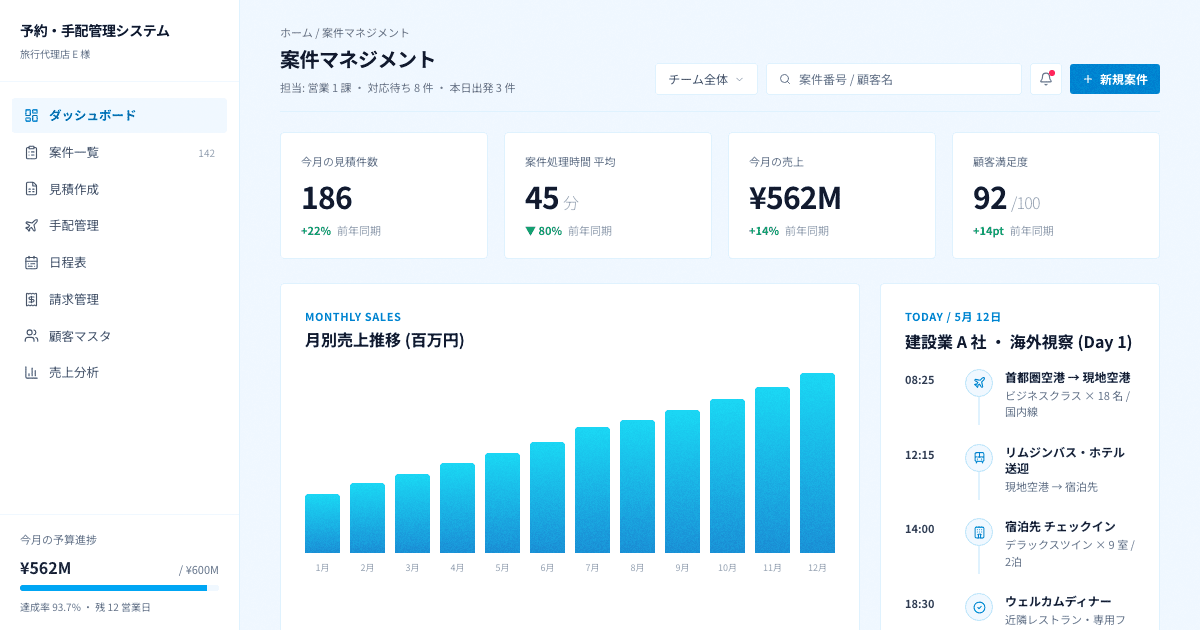Open the notification bell

[1045, 78]
